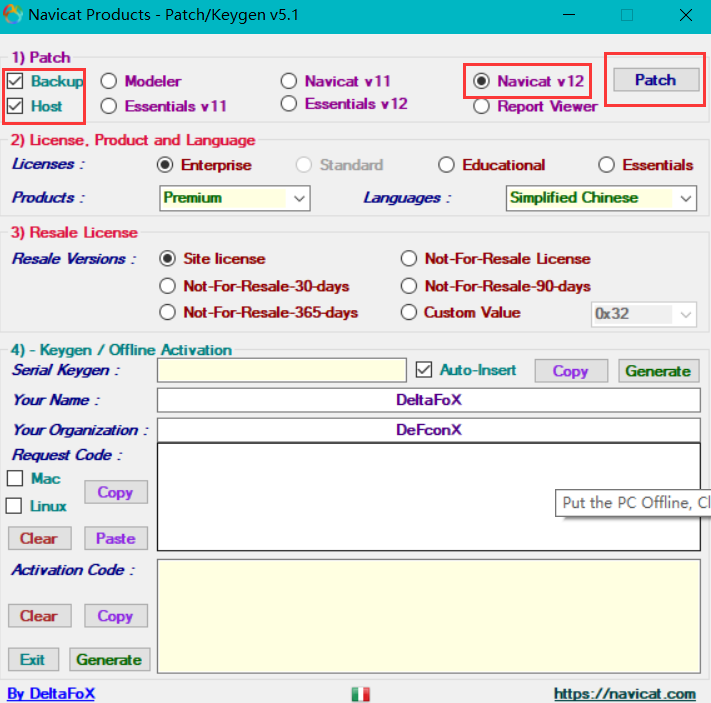Enable the Linux checkbox
Screen dimensions: 711x703
[14, 506]
